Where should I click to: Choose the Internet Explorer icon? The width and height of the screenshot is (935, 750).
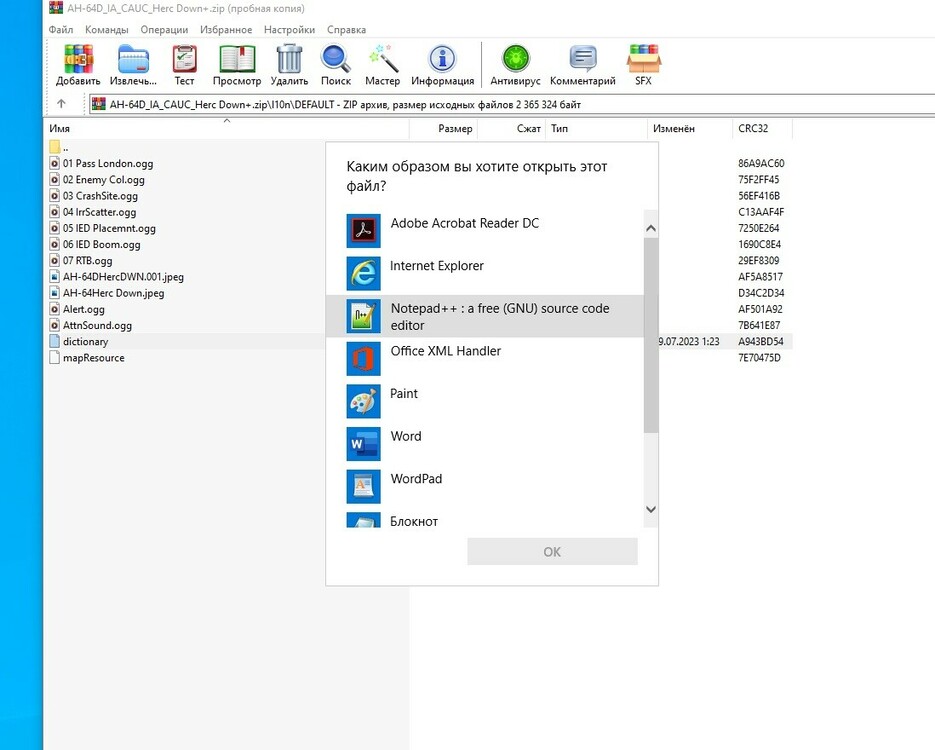[363, 273]
